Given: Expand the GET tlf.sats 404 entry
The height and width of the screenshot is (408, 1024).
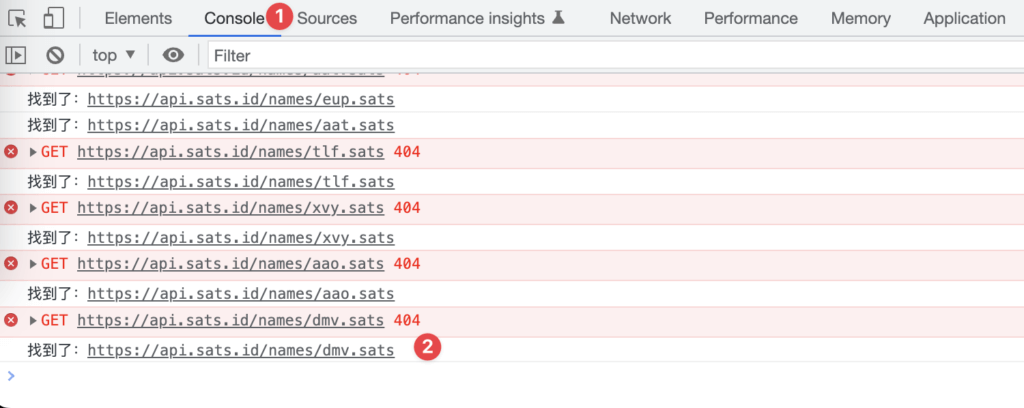Looking at the screenshot, I should point(33,153).
